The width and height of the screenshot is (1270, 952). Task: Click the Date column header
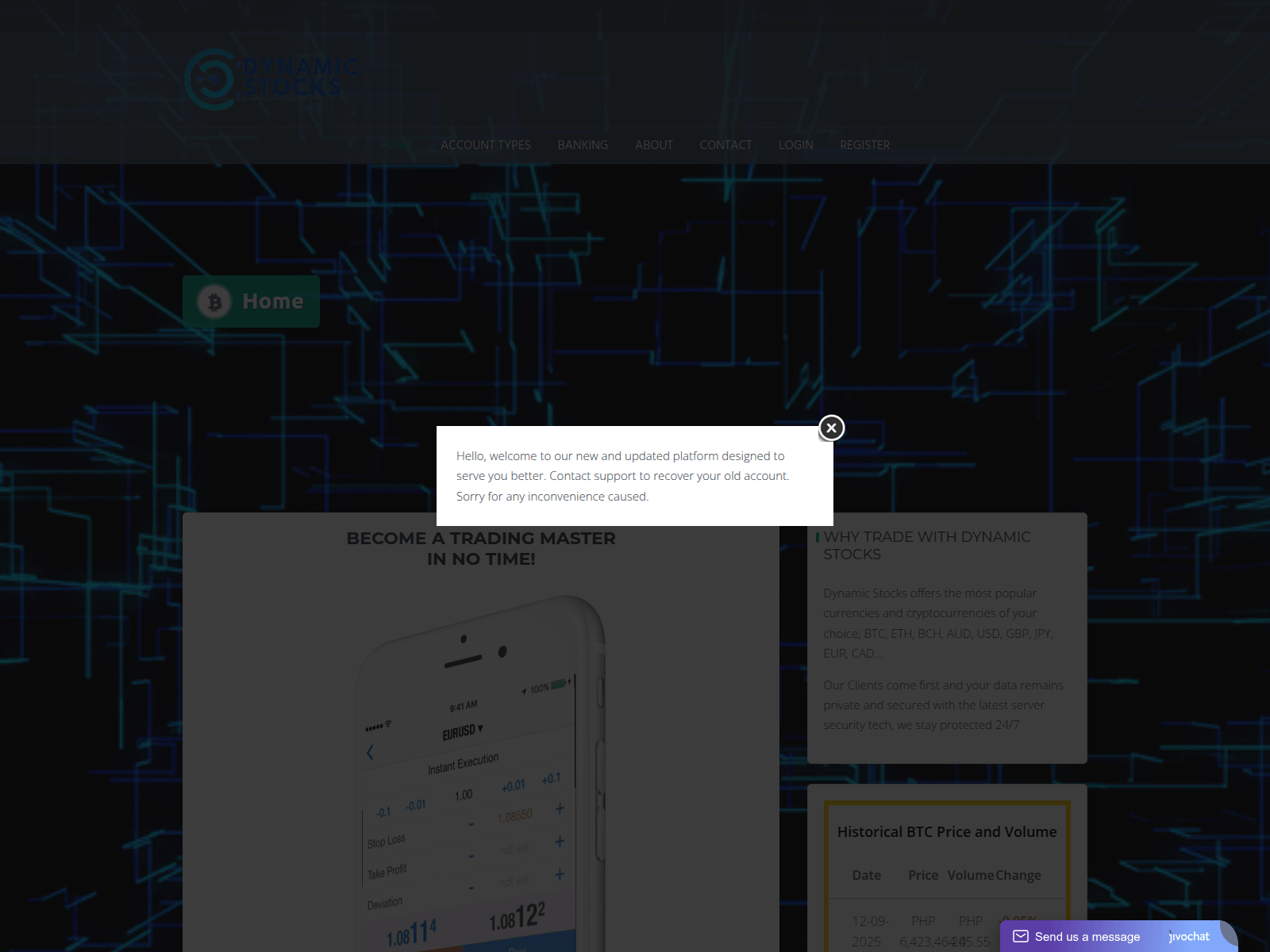867,875
